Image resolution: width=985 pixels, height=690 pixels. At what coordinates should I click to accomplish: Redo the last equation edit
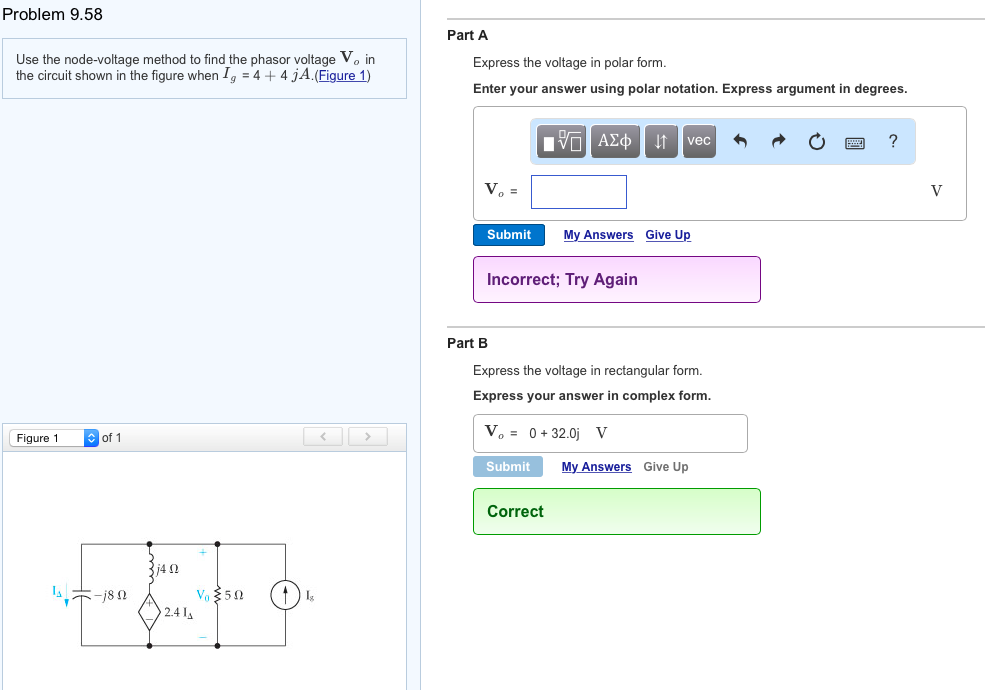[778, 141]
